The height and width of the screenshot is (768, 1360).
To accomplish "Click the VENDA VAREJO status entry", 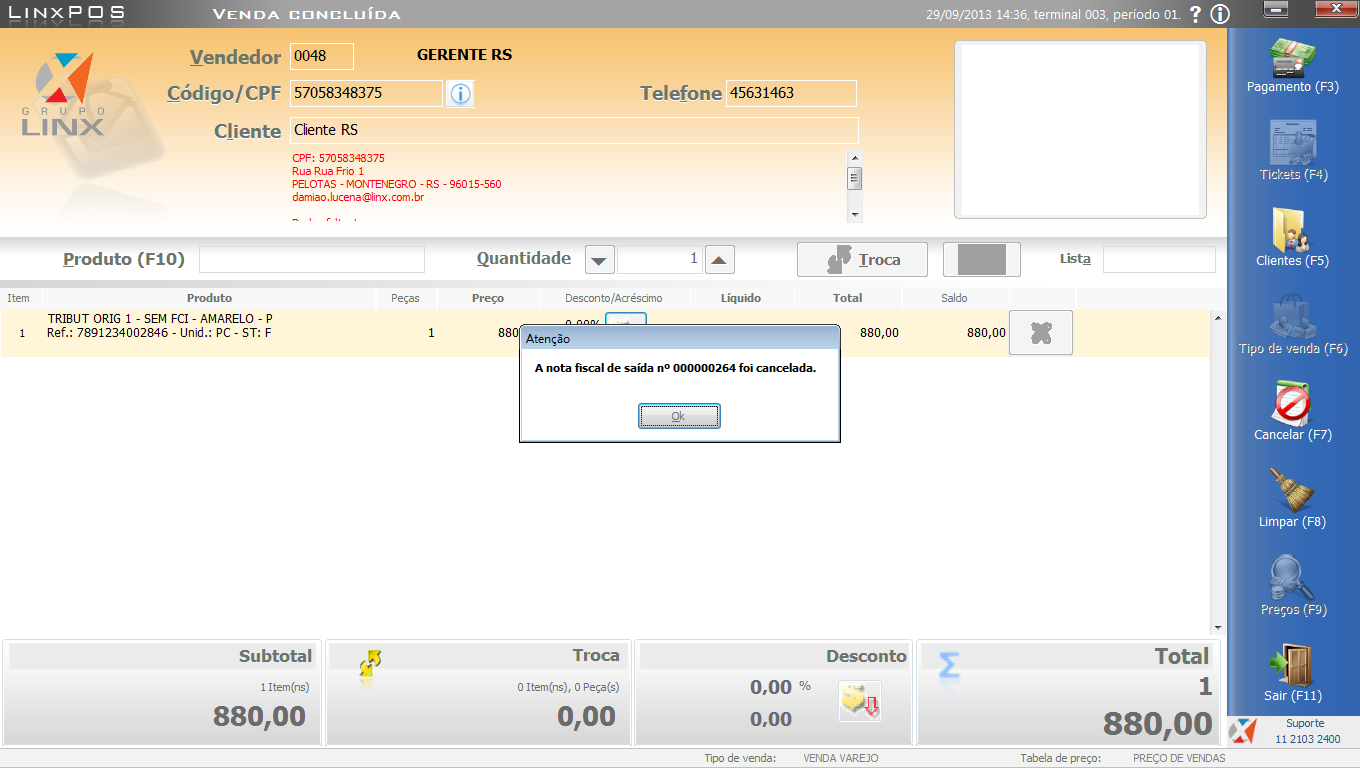I will click(841, 758).
